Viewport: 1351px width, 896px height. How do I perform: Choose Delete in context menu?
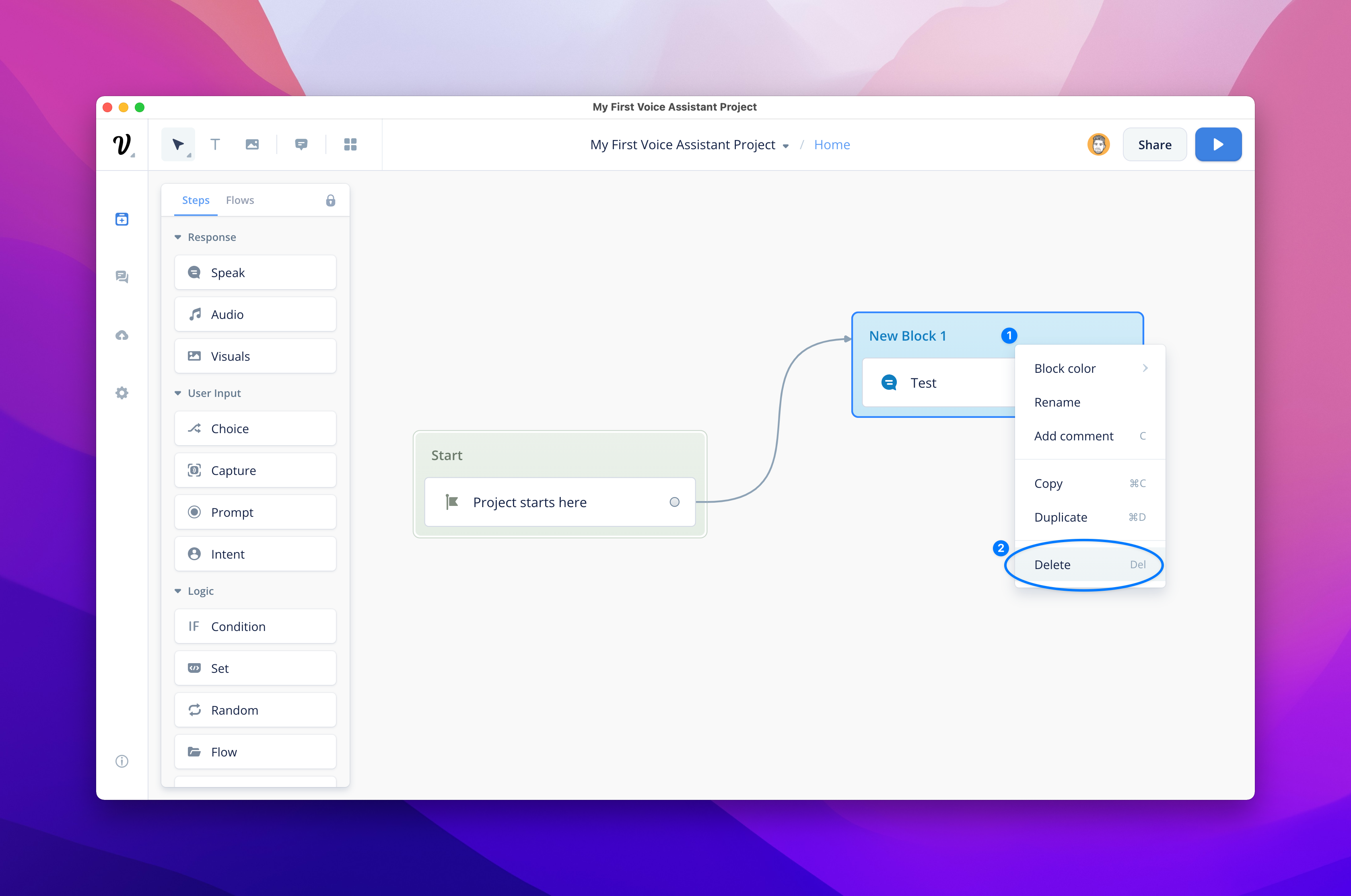[x=1090, y=565]
